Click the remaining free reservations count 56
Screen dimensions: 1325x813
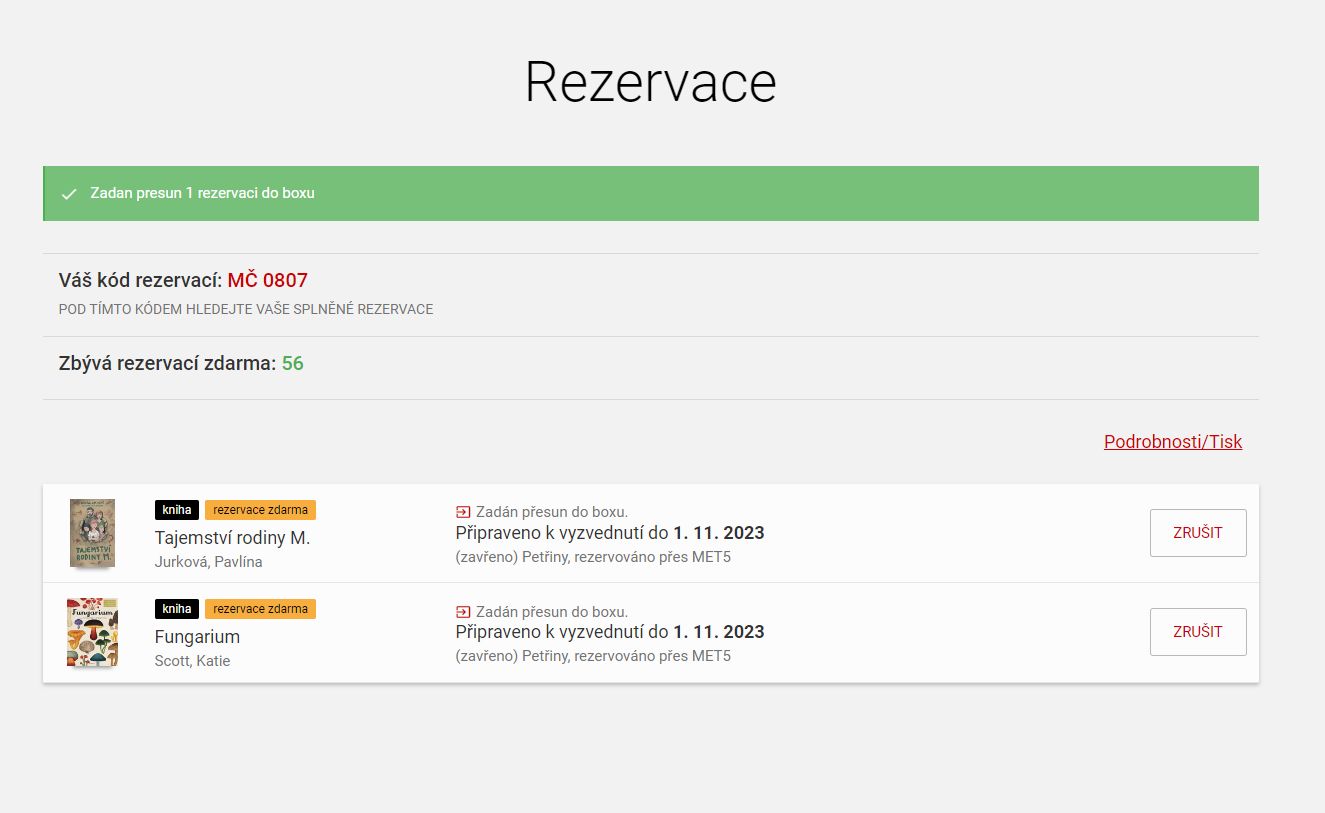pyautogui.click(x=292, y=364)
